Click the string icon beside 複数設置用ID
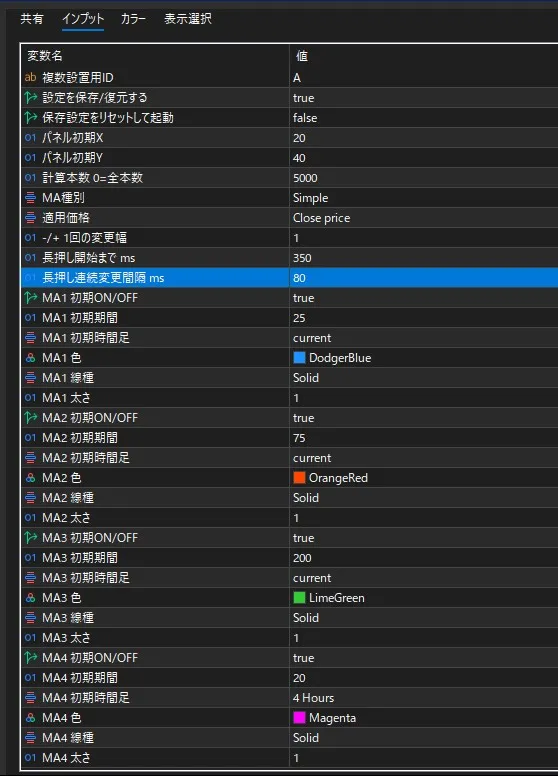This screenshot has height=776, width=558. click(x=30, y=78)
